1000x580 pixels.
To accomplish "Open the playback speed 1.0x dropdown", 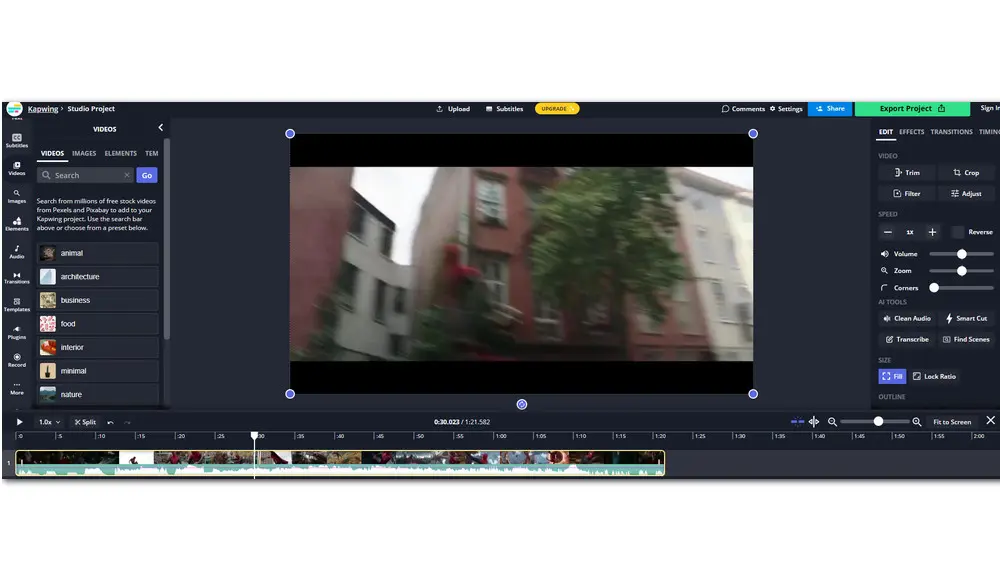I will tap(49, 422).
